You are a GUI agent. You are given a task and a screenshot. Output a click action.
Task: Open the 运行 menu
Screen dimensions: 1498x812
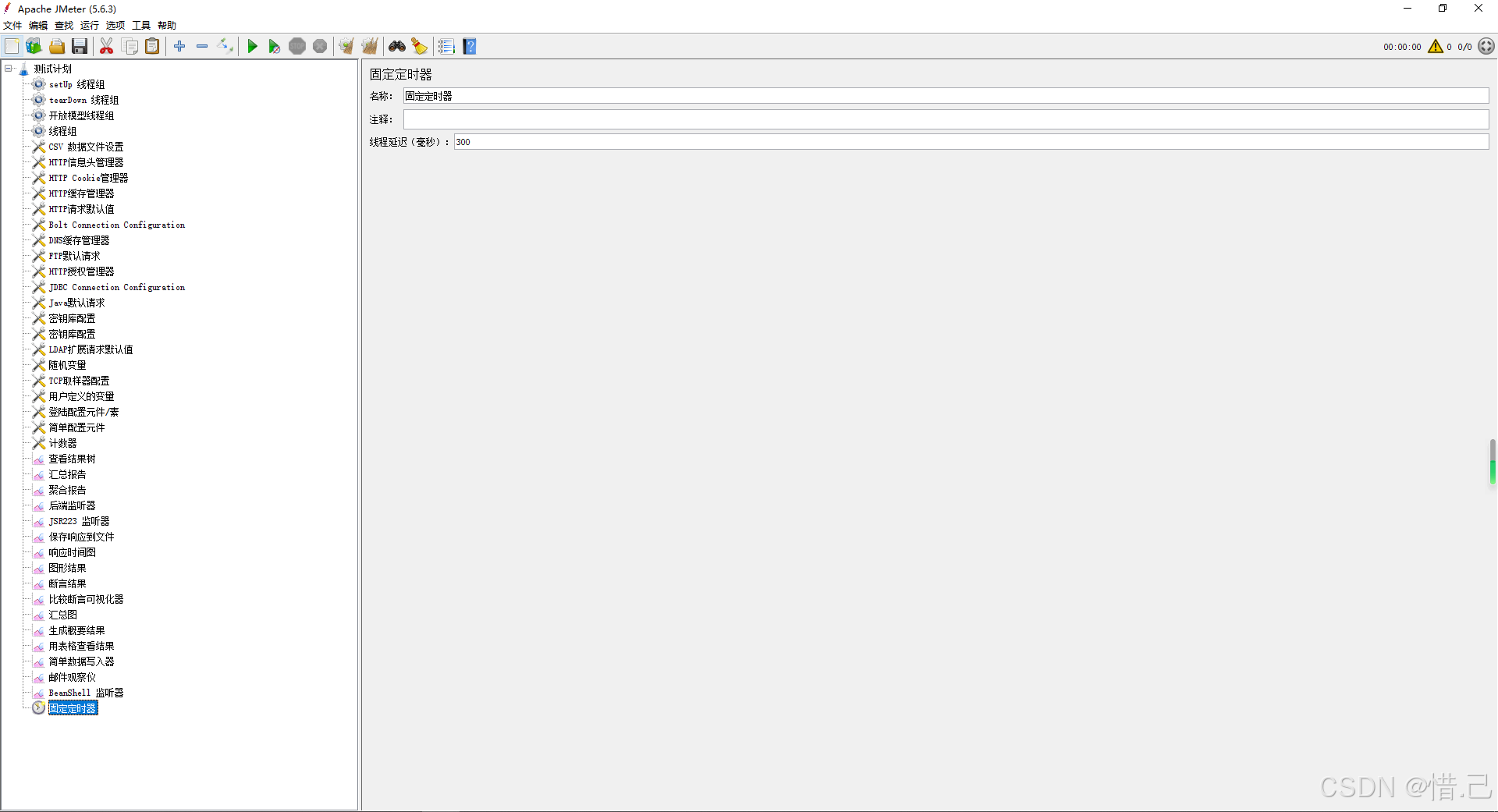[90, 26]
